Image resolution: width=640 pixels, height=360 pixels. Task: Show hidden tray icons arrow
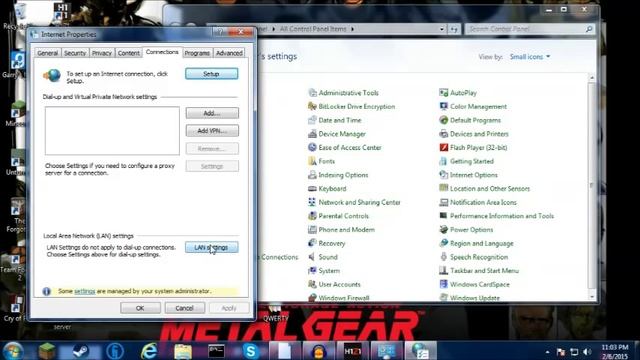(x=547, y=352)
